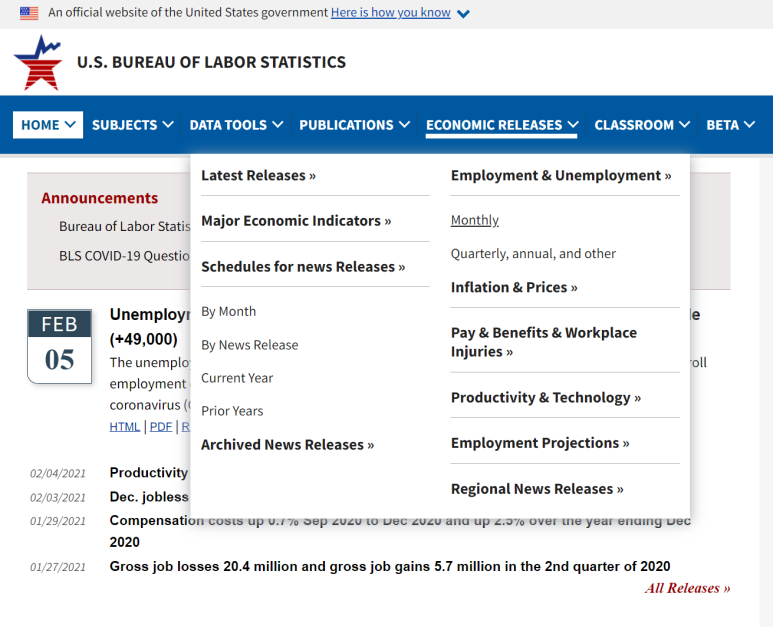
Task: Click the chevron beside ECONOMIC RELEASES
Action: [x=572, y=125]
